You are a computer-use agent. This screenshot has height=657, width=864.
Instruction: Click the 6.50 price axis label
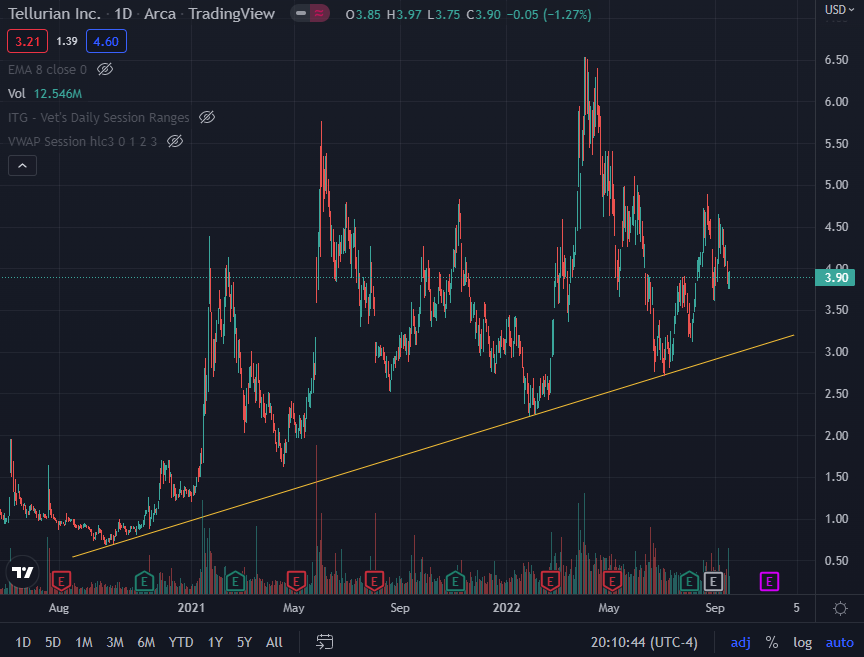click(x=836, y=60)
